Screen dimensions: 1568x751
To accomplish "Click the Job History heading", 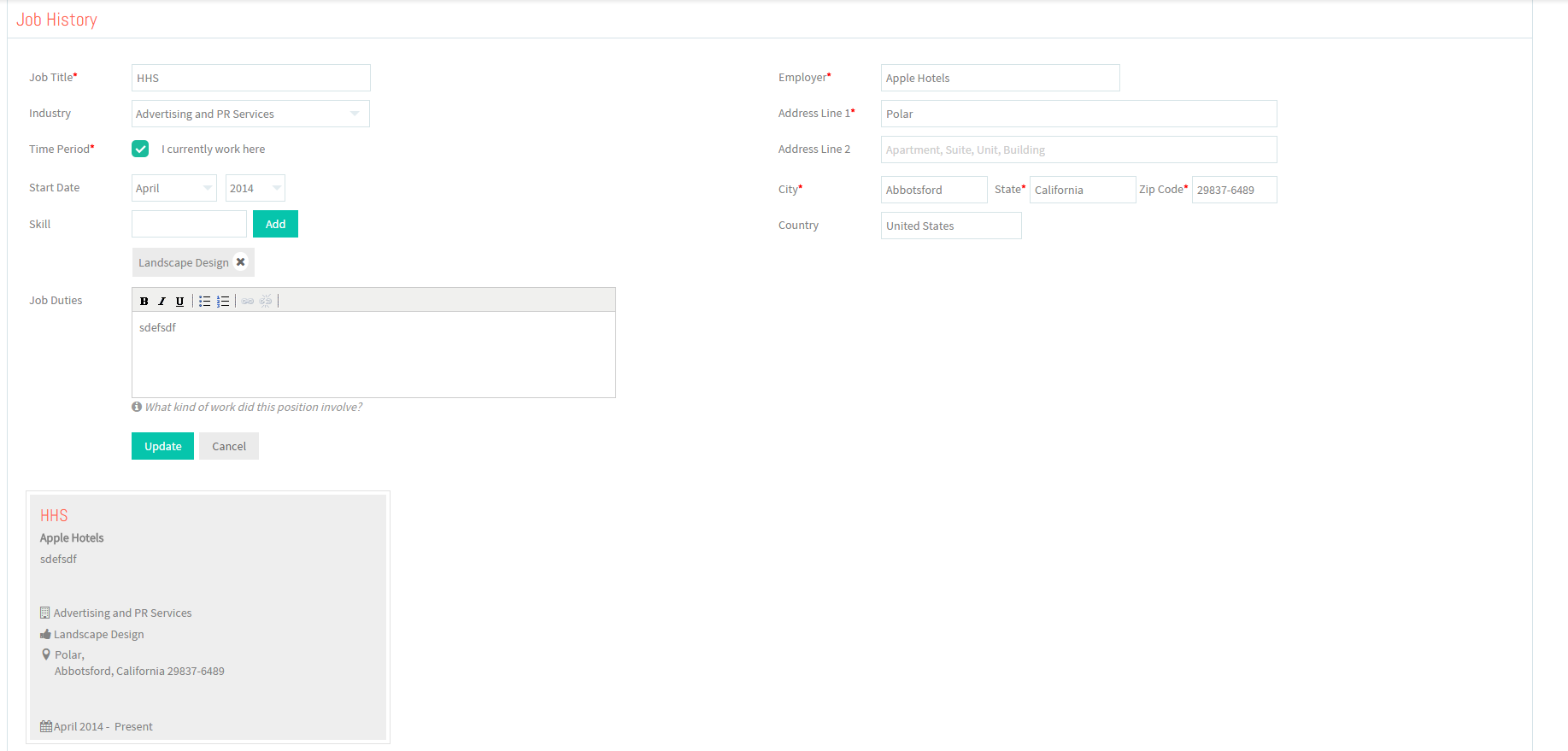I will (x=56, y=20).
